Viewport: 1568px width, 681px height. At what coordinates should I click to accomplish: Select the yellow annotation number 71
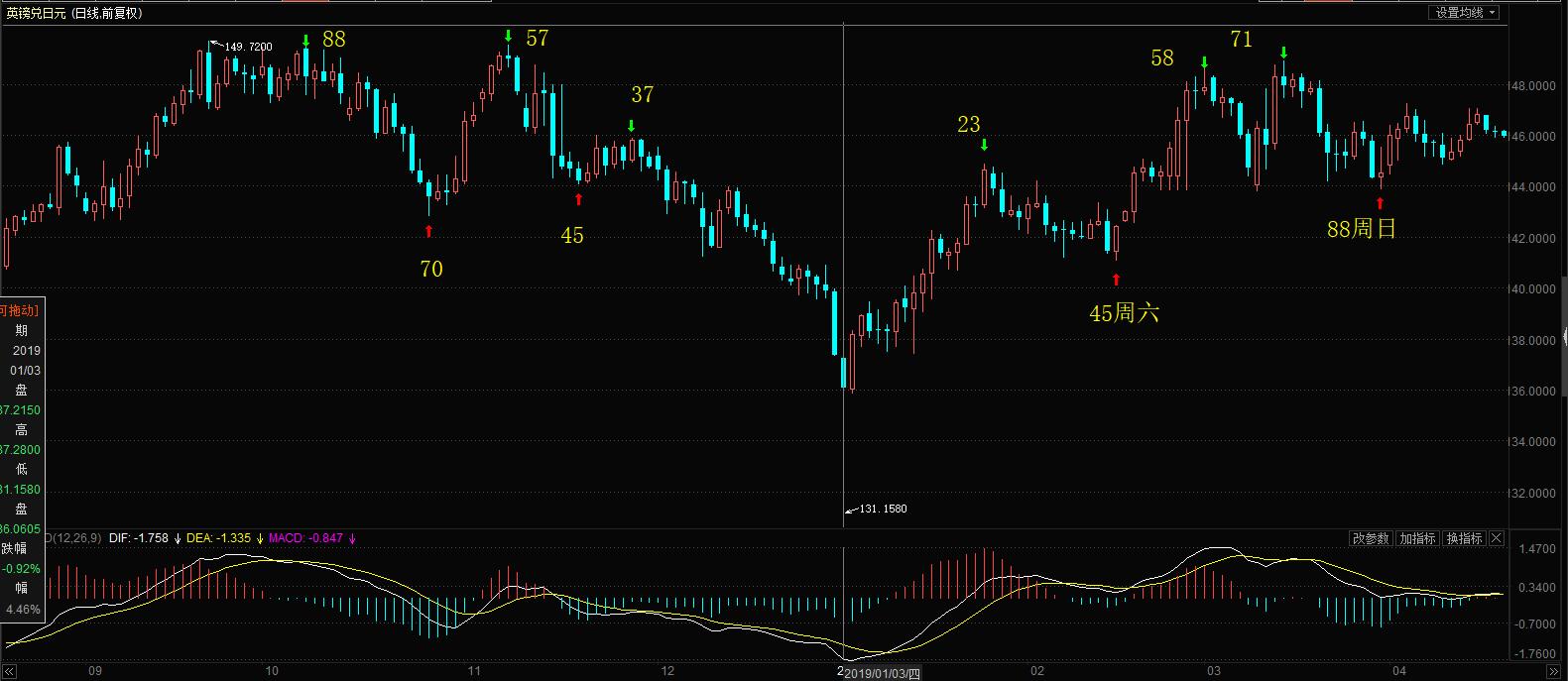(1241, 40)
